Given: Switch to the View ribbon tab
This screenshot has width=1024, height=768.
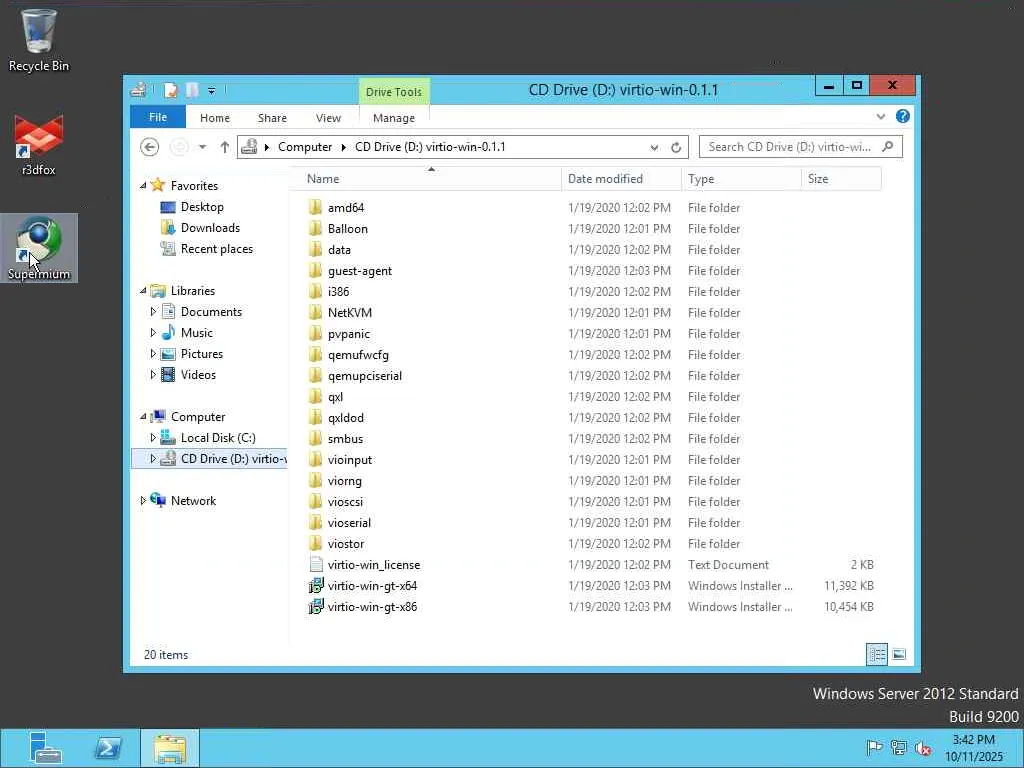Looking at the screenshot, I should [328, 118].
